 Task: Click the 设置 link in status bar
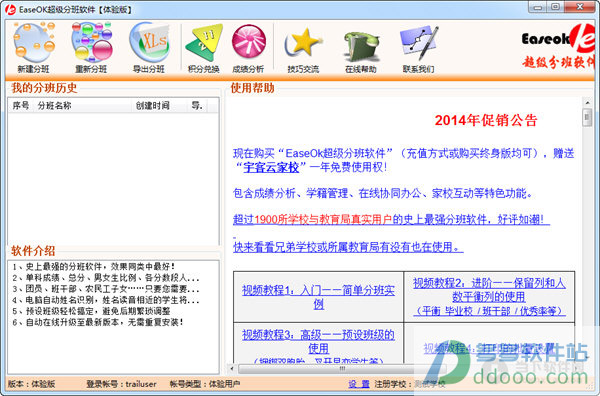(359, 384)
